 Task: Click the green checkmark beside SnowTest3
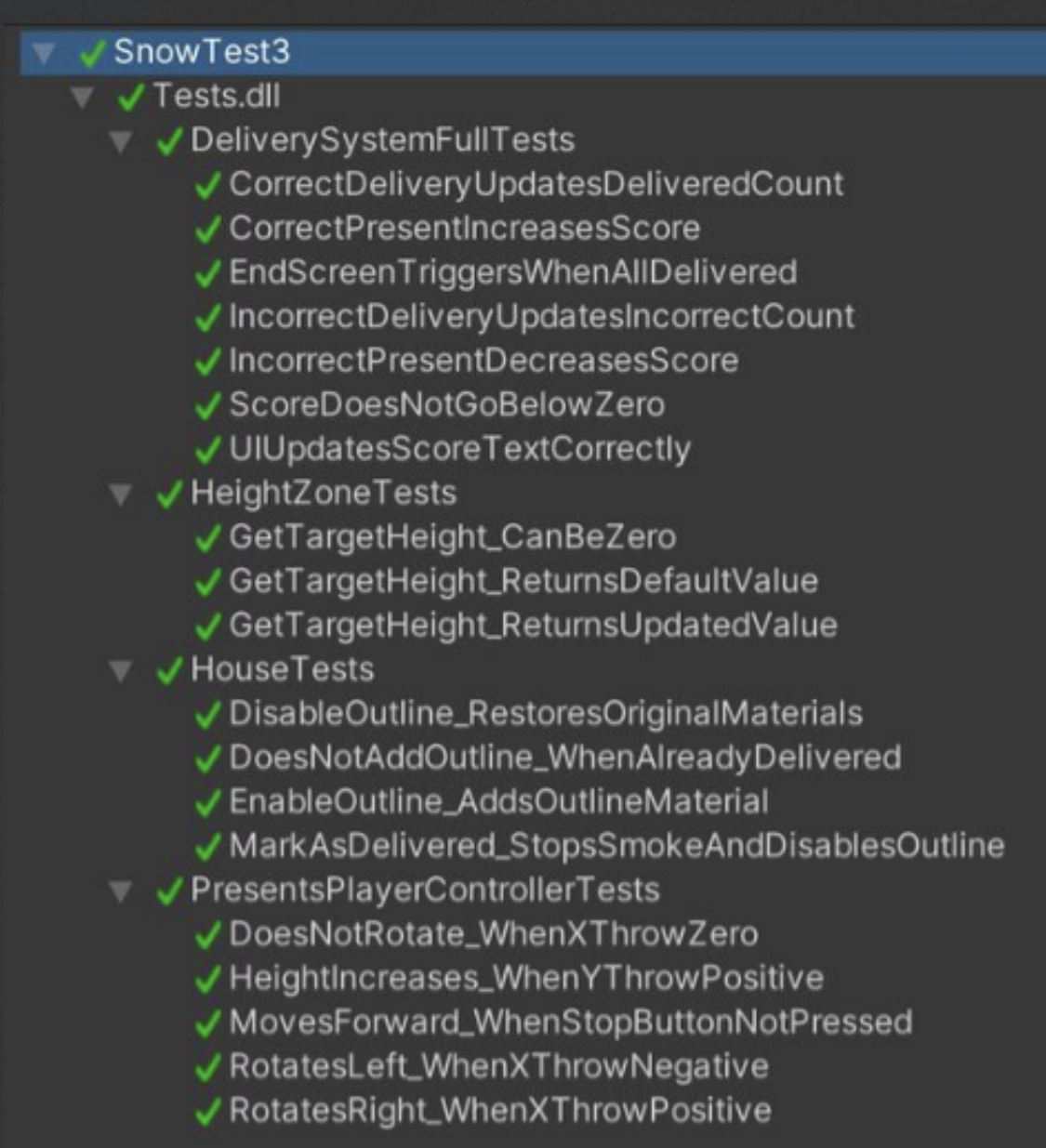point(92,53)
